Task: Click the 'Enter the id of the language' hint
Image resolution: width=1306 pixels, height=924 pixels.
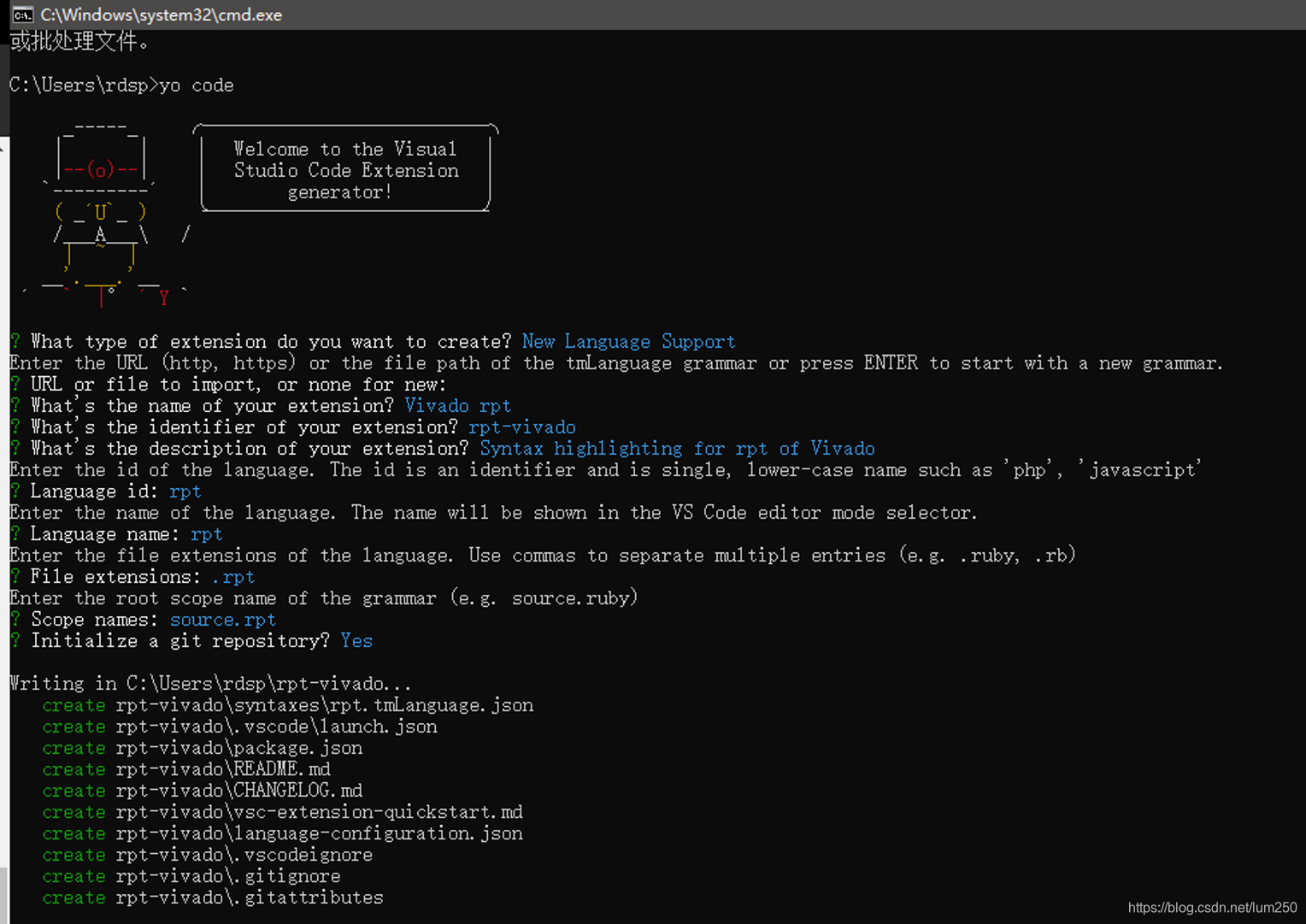Action: point(605,470)
